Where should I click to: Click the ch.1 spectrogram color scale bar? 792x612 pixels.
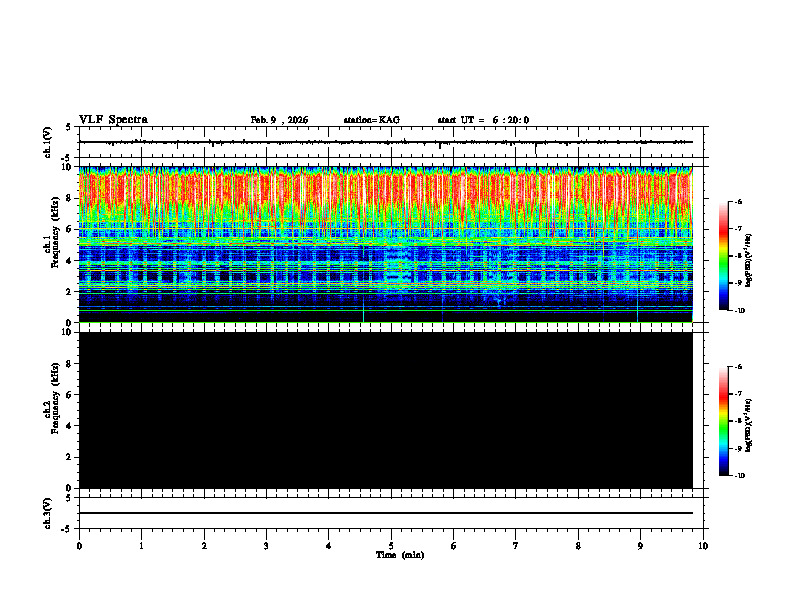click(x=725, y=256)
